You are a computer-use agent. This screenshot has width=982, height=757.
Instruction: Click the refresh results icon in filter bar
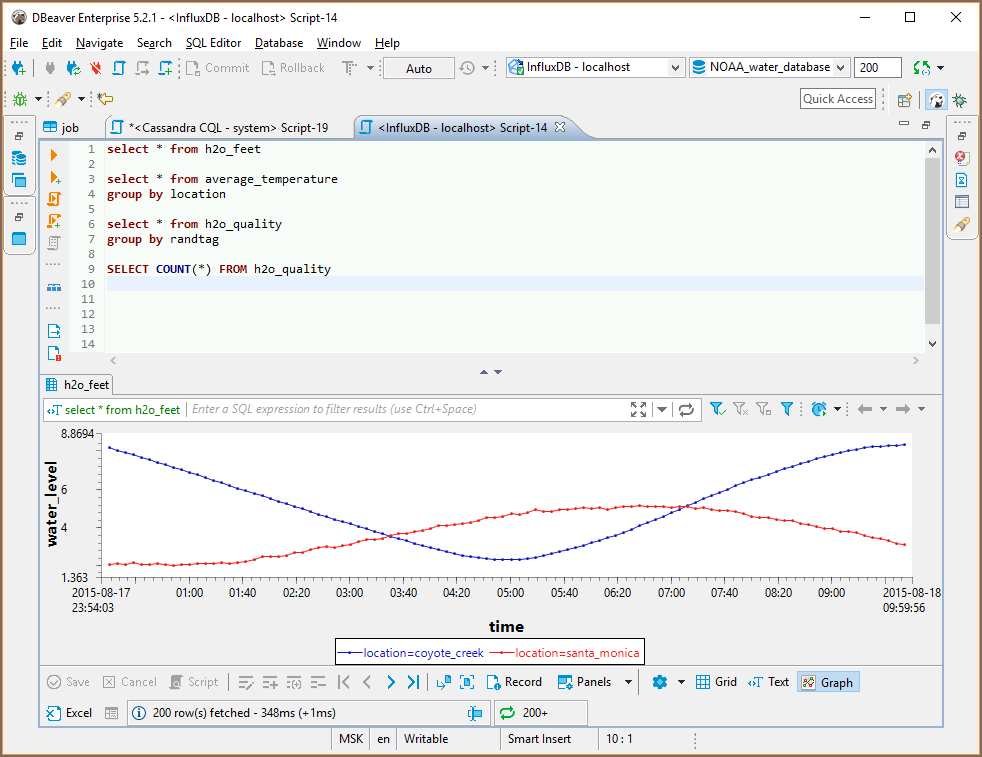pyautogui.click(x=686, y=409)
